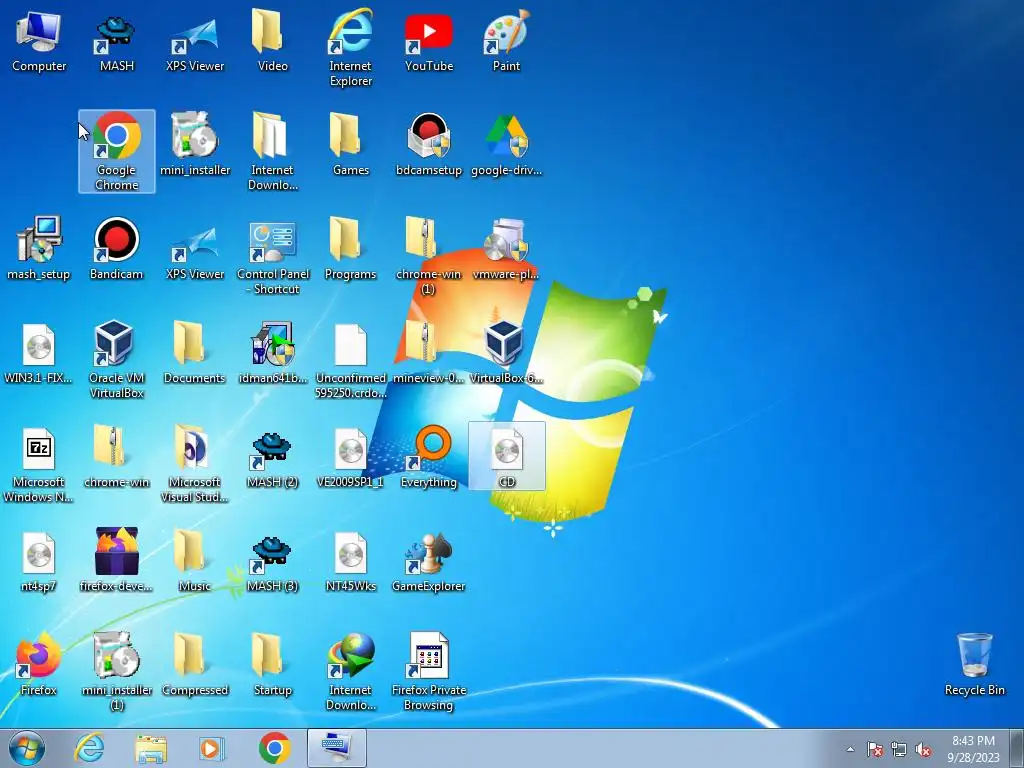Select the Paint shortcut
This screenshot has height=768, width=1024.
[x=506, y=40]
